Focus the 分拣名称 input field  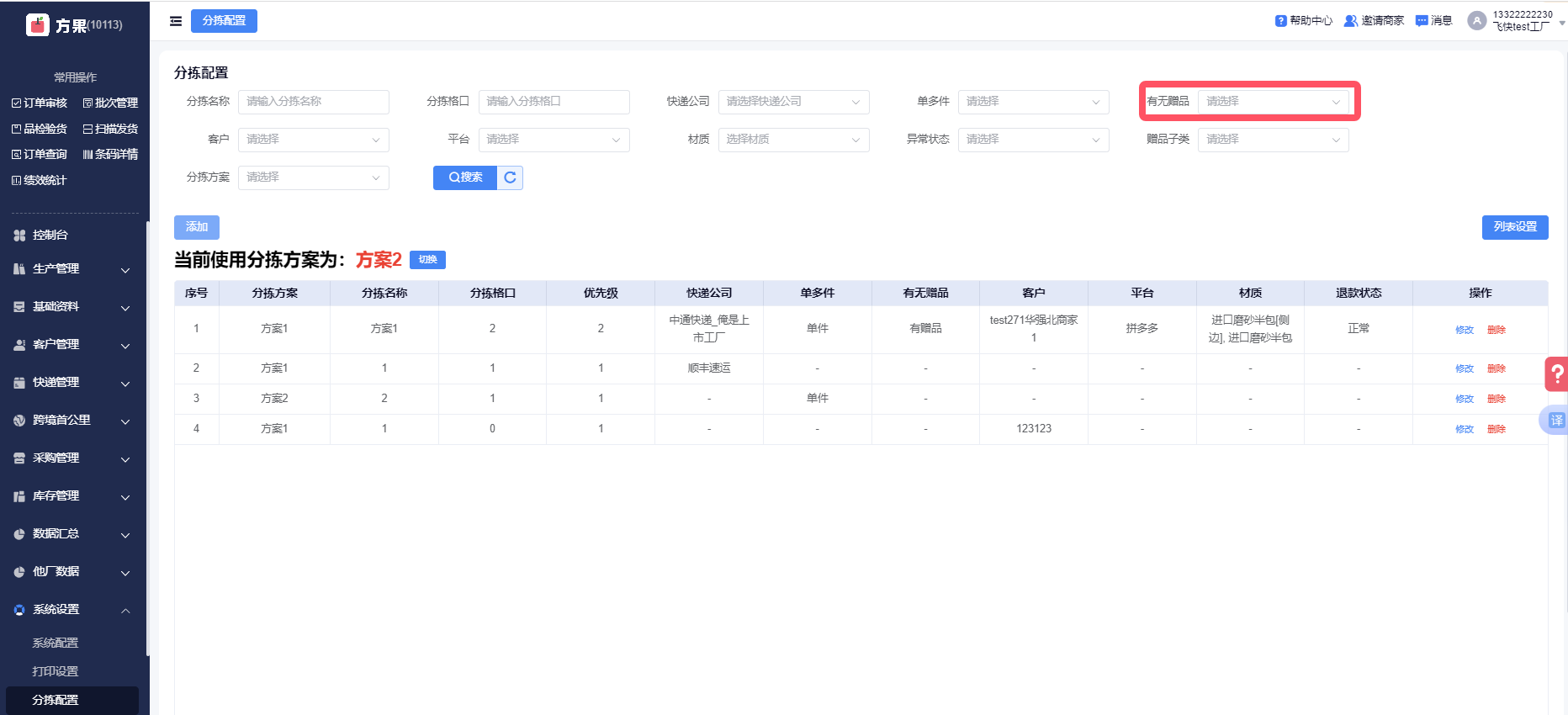pos(313,102)
